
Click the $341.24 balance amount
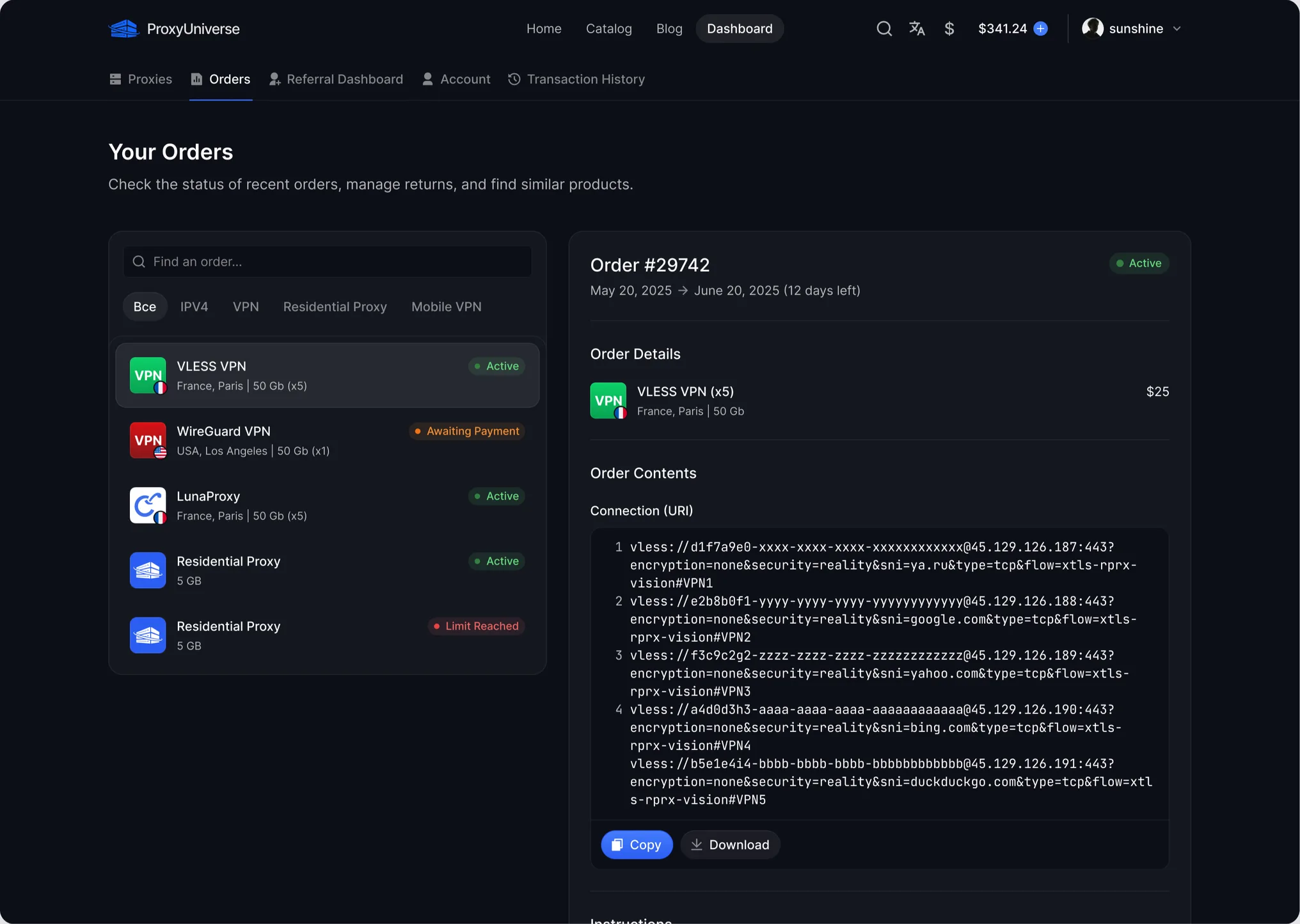tap(1003, 29)
